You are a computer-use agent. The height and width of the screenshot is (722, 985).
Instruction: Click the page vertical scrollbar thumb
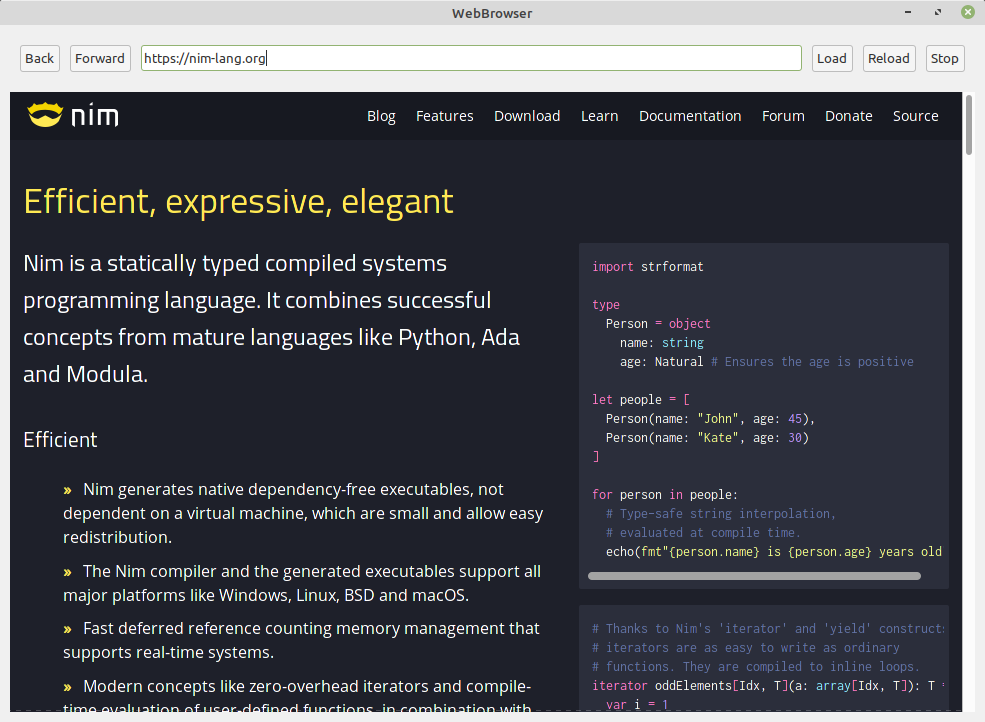pos(969,124)
